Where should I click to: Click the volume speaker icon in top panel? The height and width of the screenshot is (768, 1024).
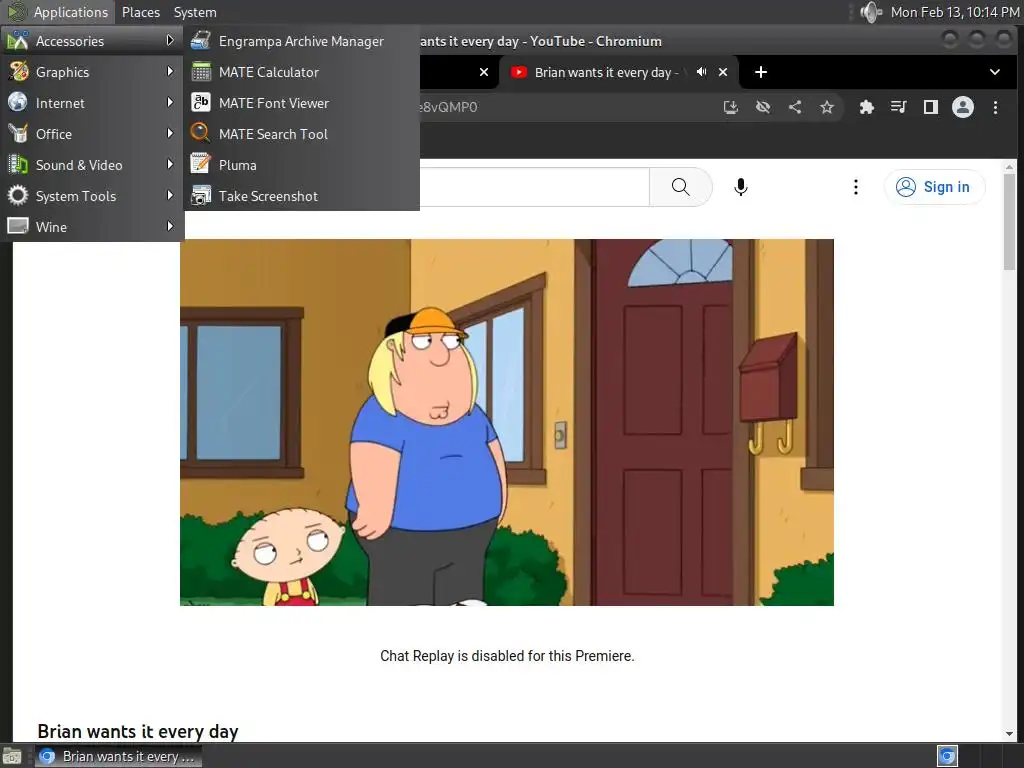[871, 12]
